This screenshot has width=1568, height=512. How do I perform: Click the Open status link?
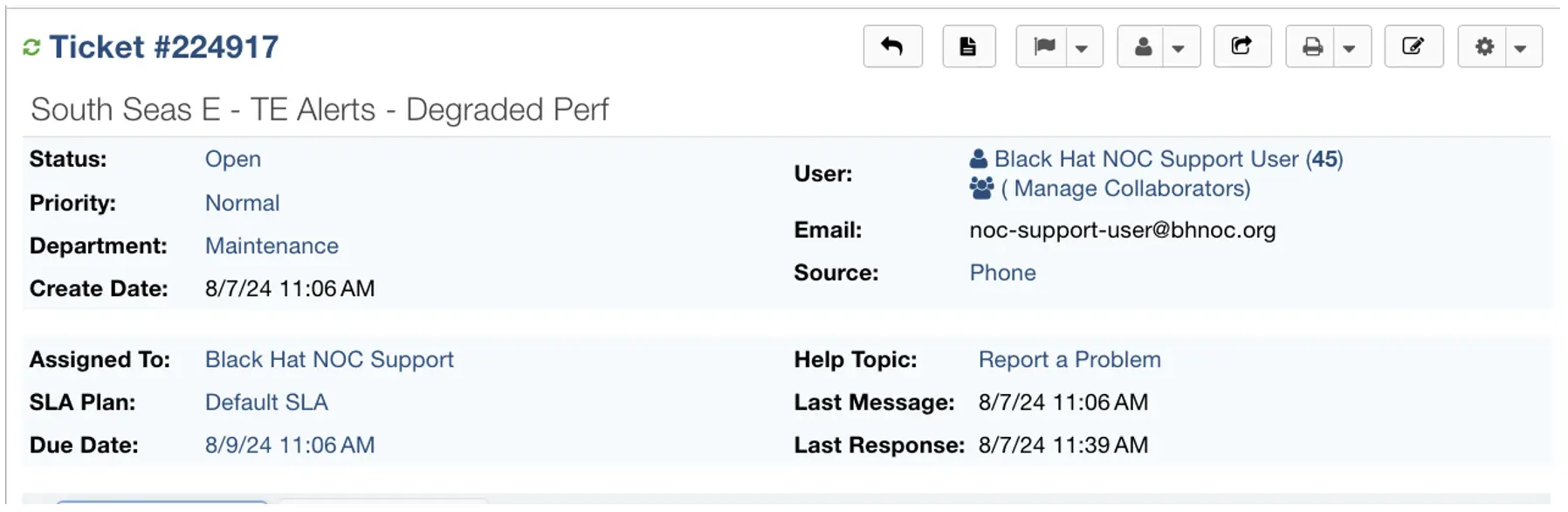coord(232,159)
